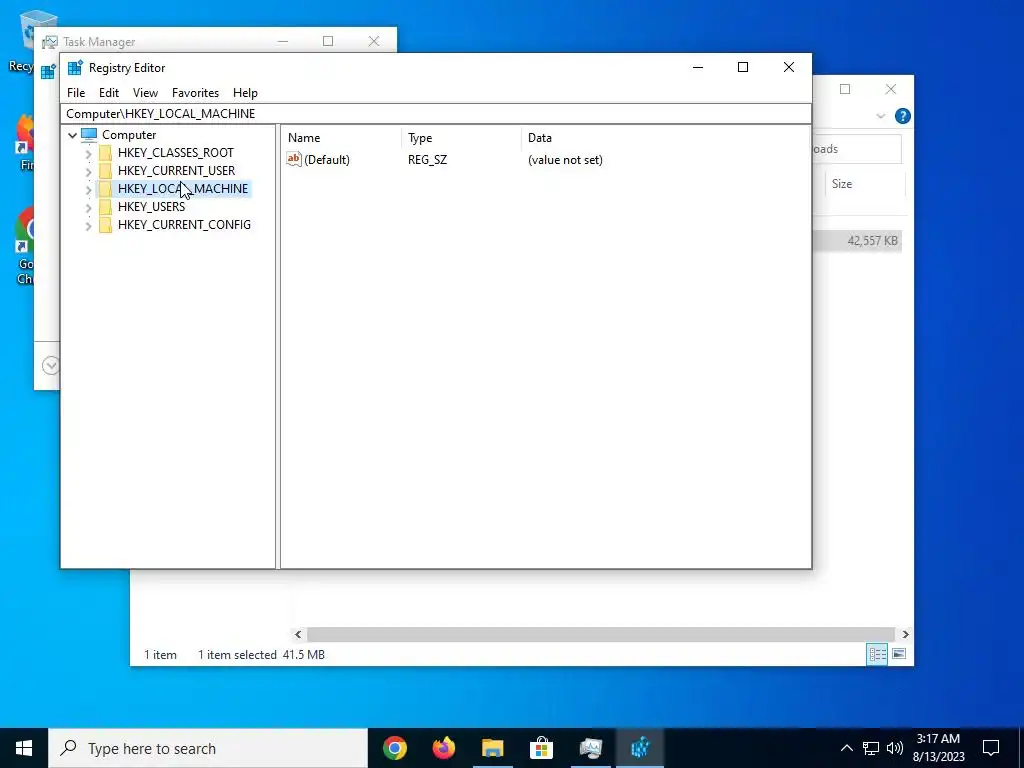The width and height of the screenshot is (1024, 768).
Task: Click the HKEY_CURRENT_CONFIG folder icon
Action: click(x=105, y=225)
